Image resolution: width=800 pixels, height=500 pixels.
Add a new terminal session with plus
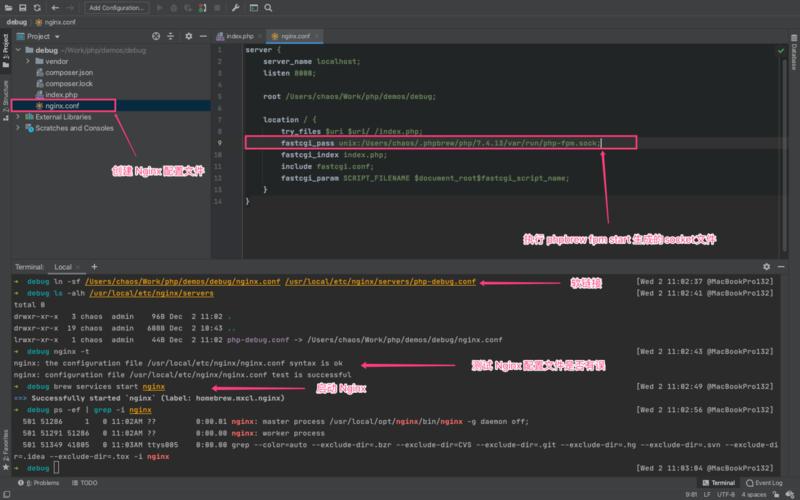(x=94, y=266)
